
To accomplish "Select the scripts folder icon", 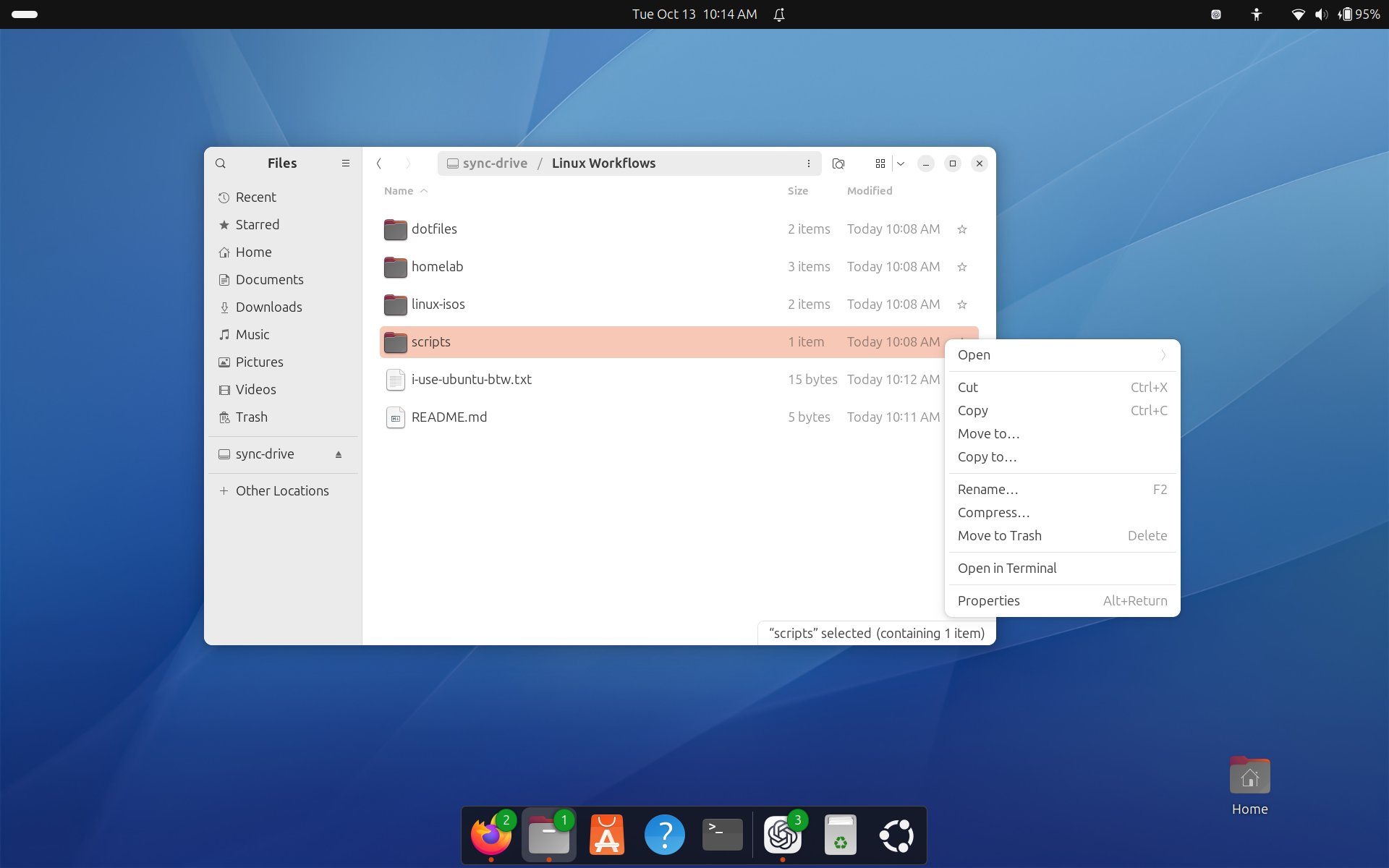I will coord(396,342).
